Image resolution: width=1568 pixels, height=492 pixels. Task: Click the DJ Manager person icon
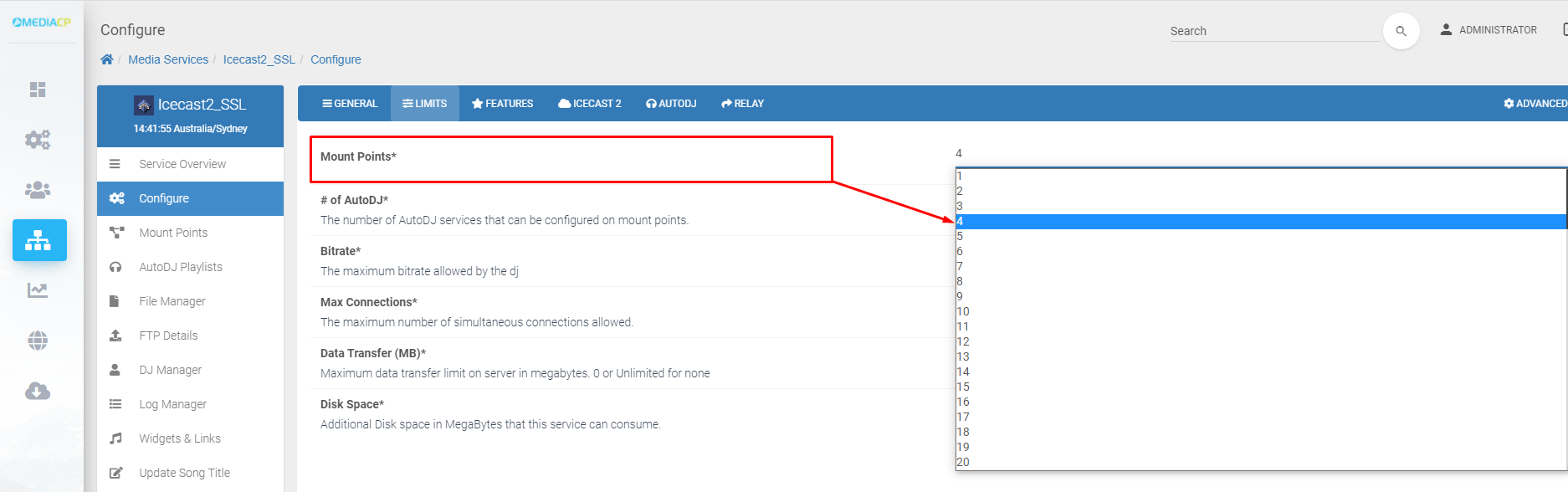point(115,370)
